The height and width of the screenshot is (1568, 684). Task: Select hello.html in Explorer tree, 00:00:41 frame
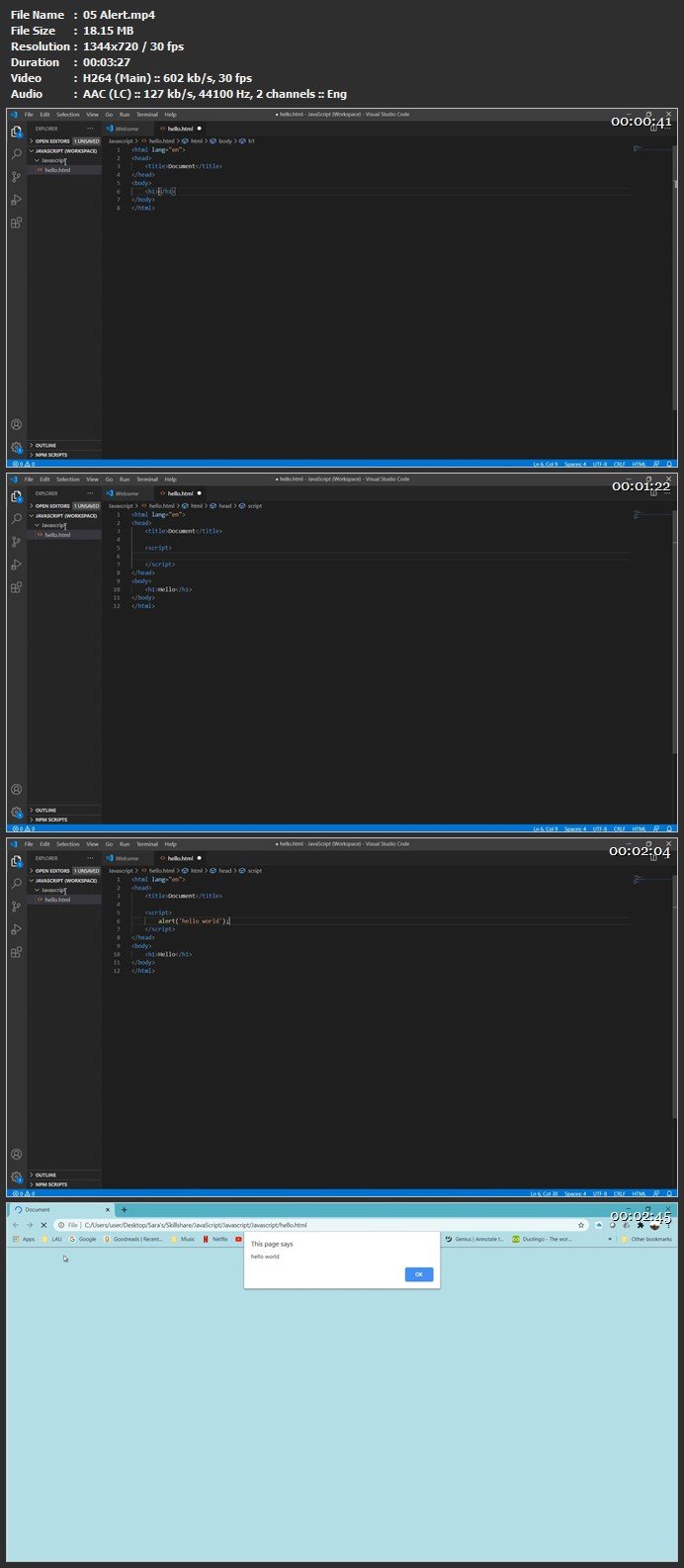coord(64,170)
